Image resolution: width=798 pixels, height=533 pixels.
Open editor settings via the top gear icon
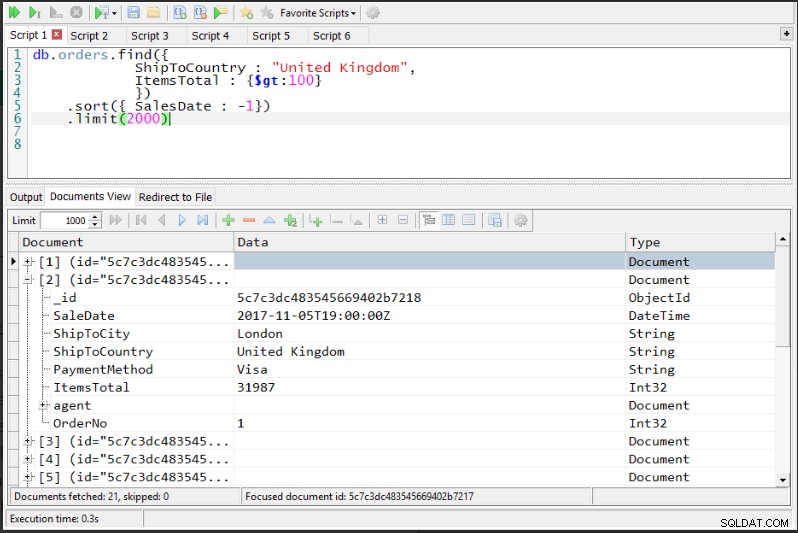point(373,13)
